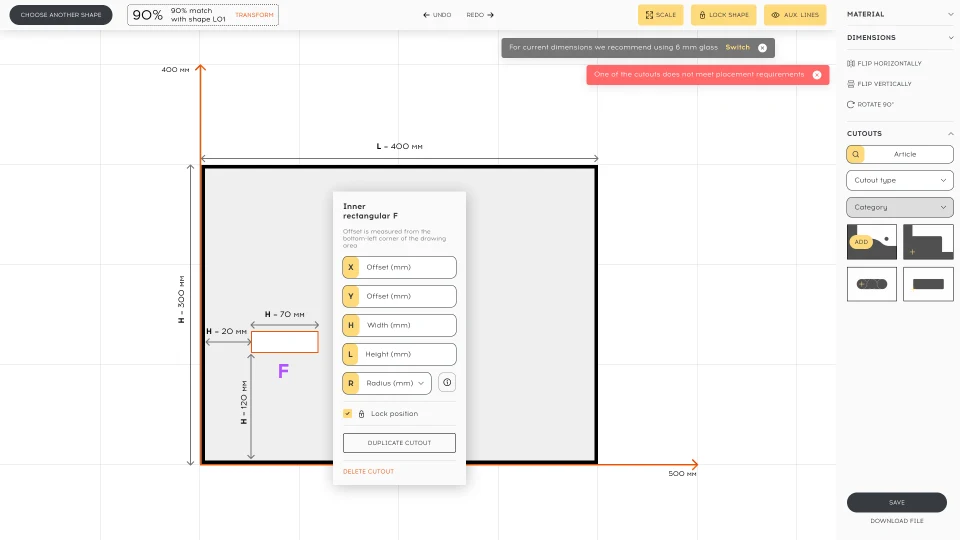Viewport: 960px width, 540px height.
Task: Open the Category dropdown
Action: (x=900, y=208)
